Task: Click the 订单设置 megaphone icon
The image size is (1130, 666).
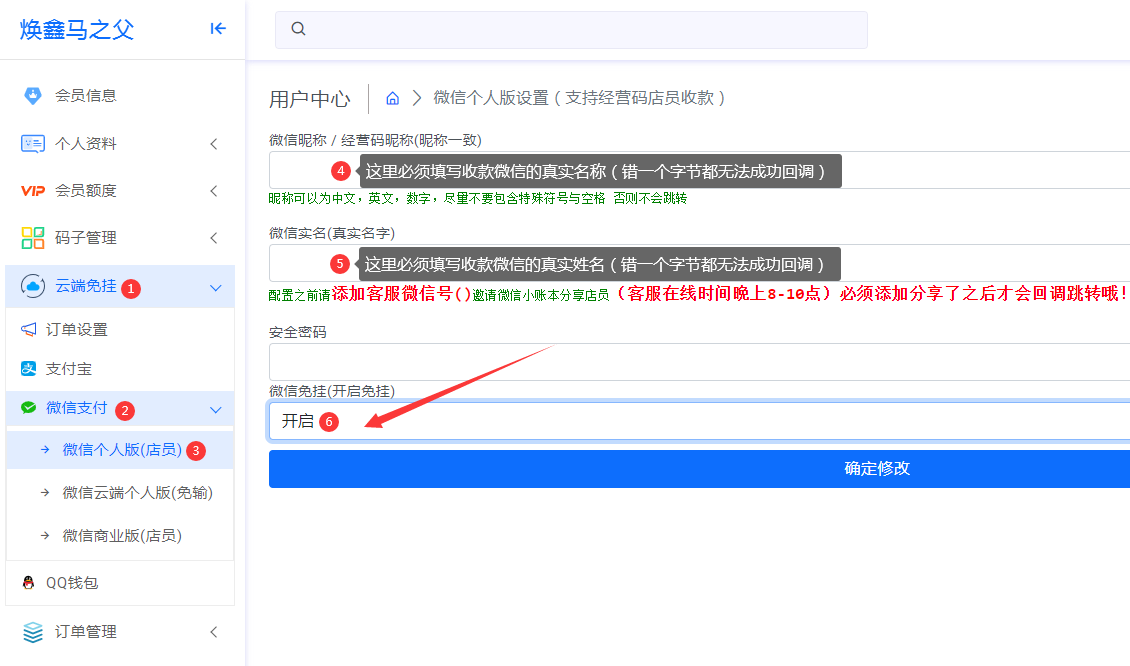Action: tap(28, 329)
